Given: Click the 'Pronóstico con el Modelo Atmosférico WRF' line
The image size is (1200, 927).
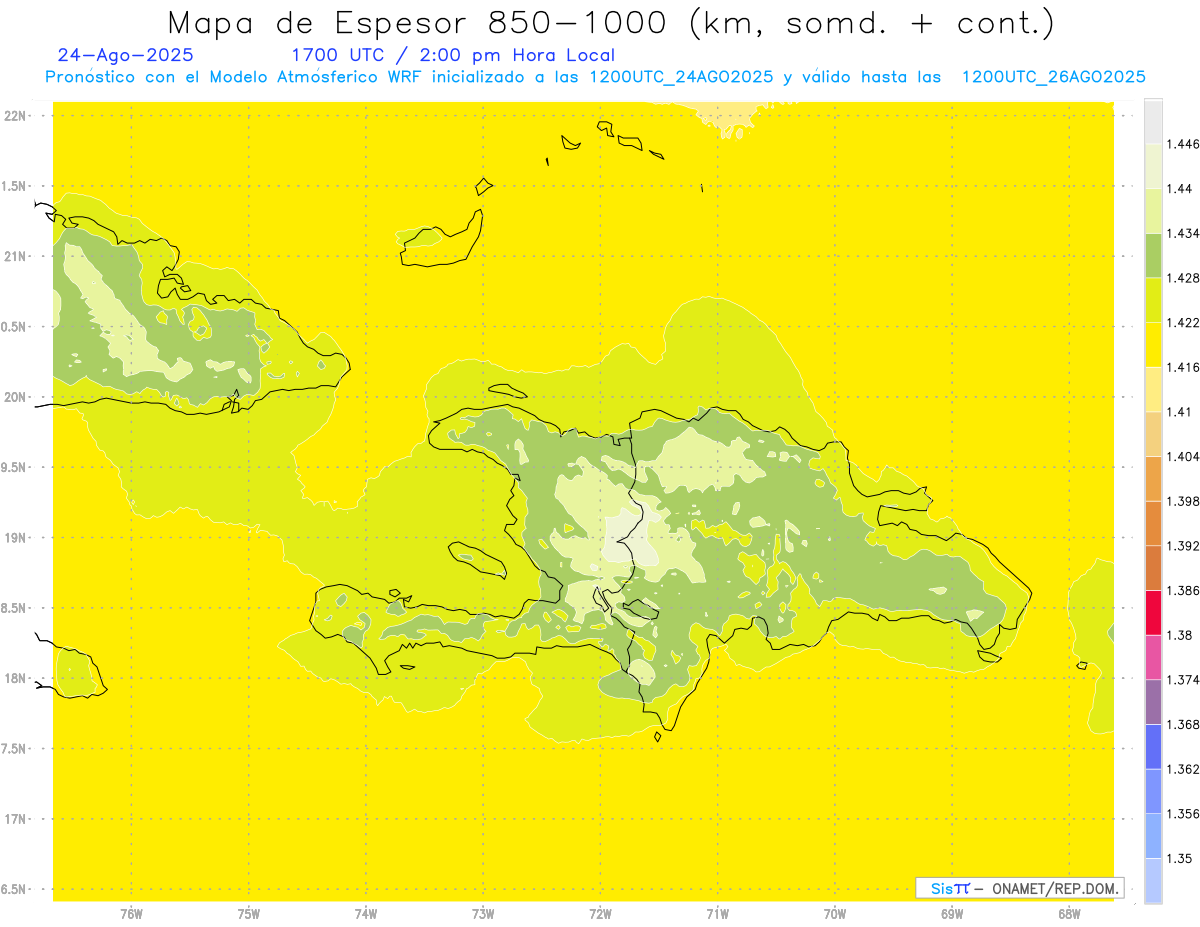Looking at the screenshot, I should click(595, 77).
